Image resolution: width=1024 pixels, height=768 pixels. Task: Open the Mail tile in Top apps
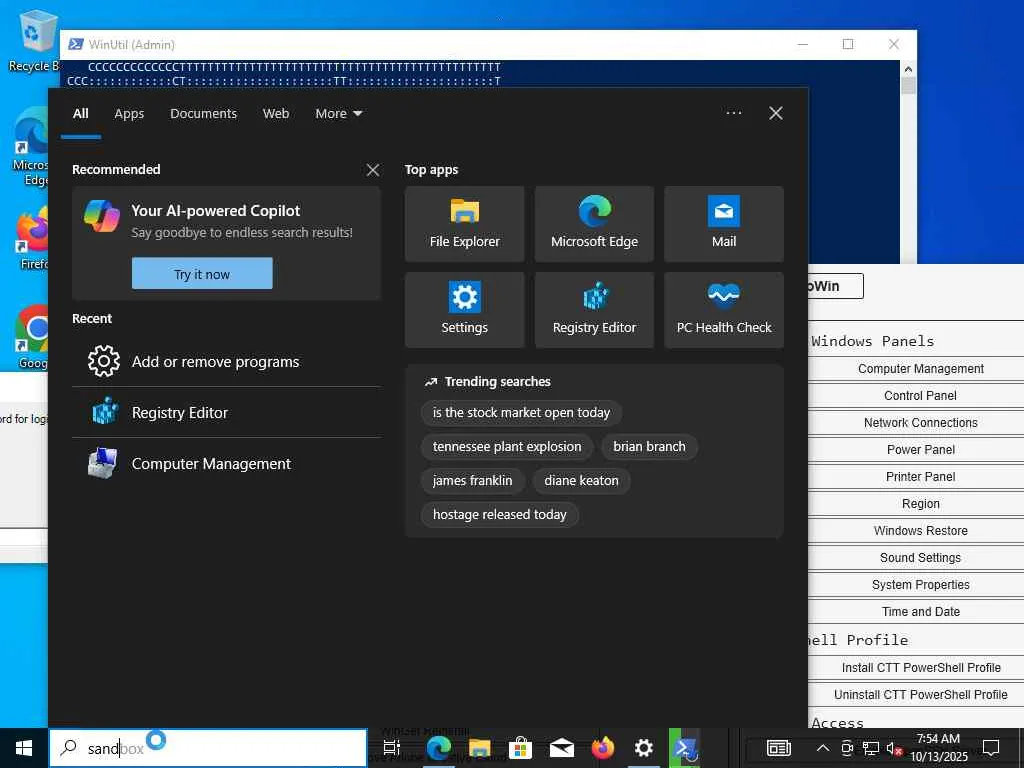point(724,224)
